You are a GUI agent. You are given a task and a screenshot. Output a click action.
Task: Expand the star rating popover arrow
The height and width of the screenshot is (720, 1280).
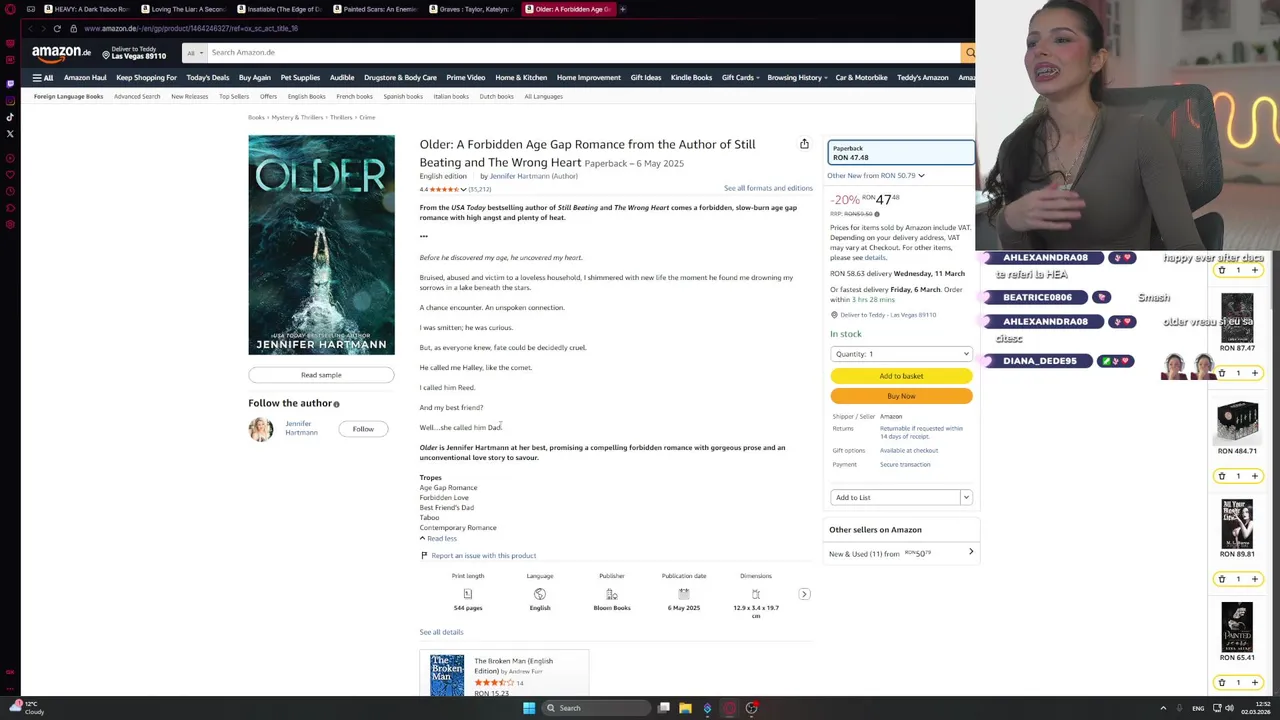(463, 189)
